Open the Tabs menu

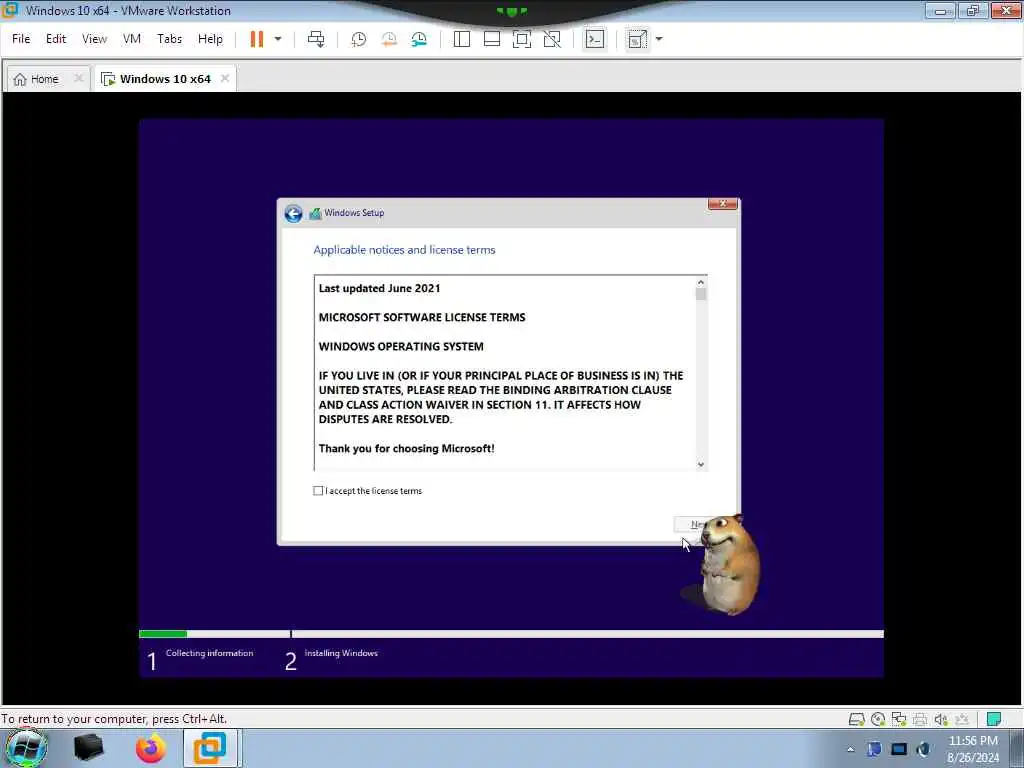pos(169,39)
